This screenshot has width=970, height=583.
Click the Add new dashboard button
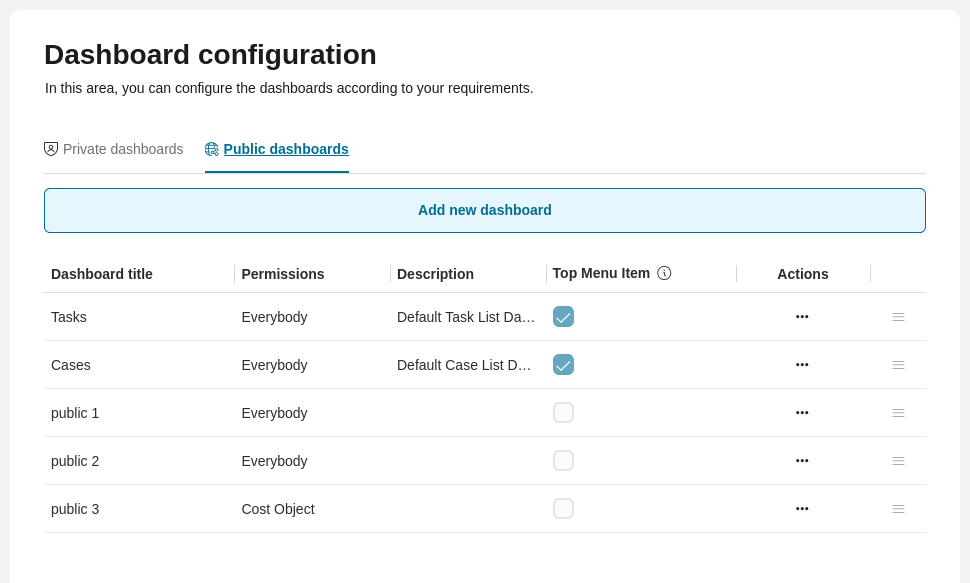point(485,210)
